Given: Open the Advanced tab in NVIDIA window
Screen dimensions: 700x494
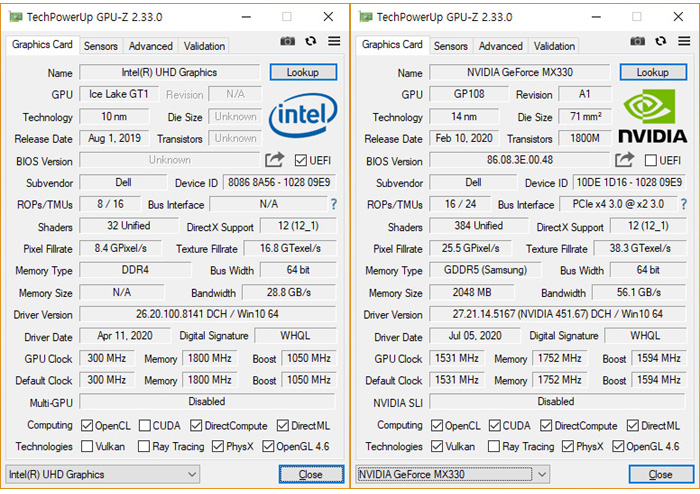Looking at the screenshot, I should [x=500, y=46].
